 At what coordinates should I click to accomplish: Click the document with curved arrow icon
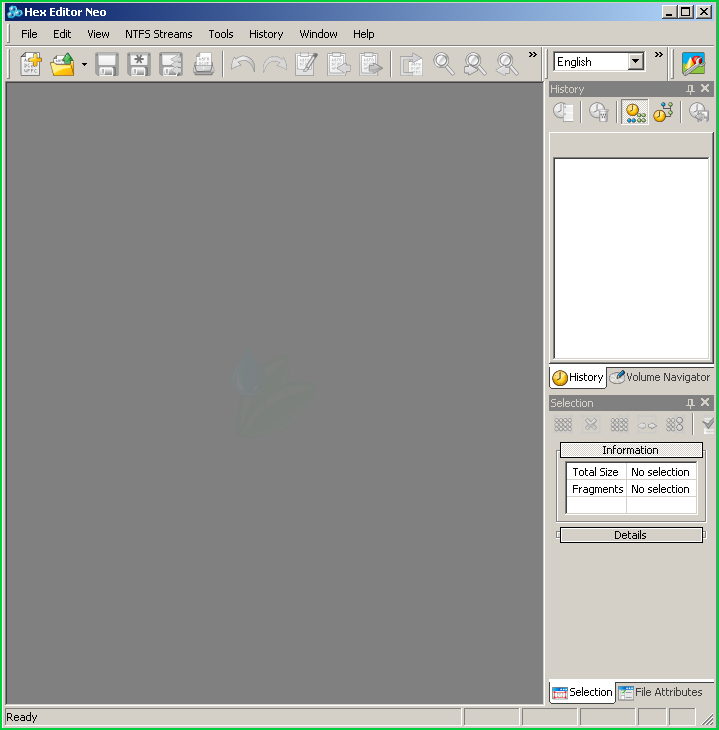click(x=412, y=64)
